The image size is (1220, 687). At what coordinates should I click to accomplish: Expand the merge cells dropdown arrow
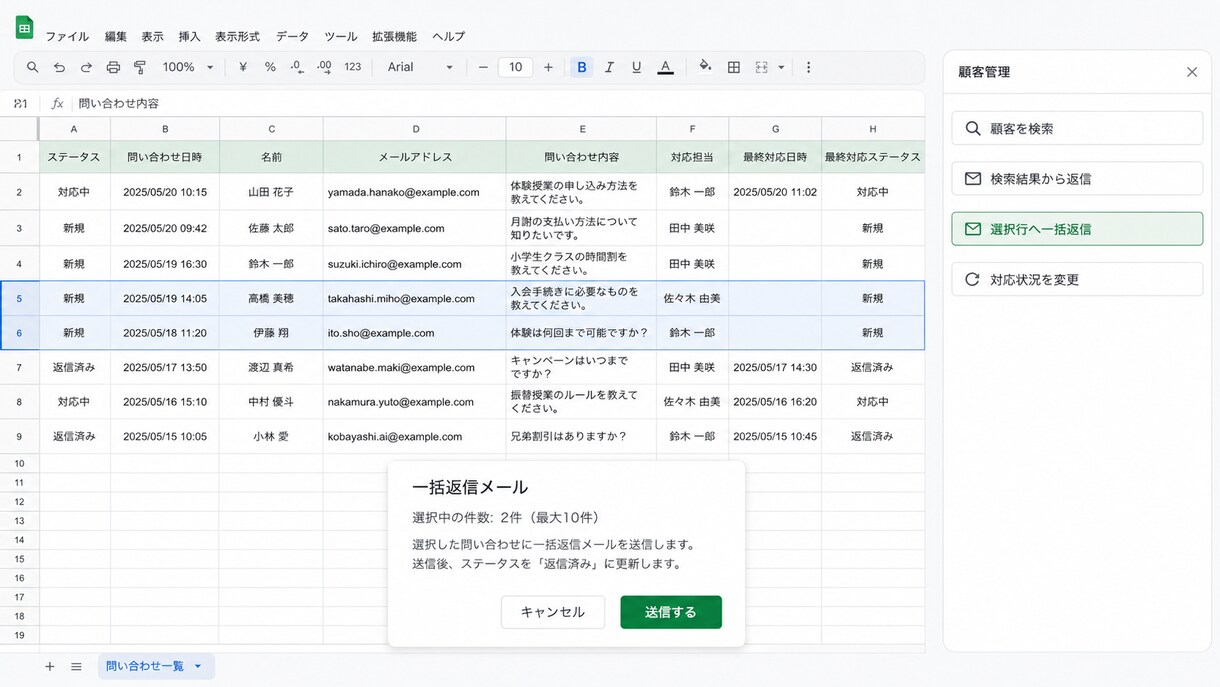tap(781, 67)
